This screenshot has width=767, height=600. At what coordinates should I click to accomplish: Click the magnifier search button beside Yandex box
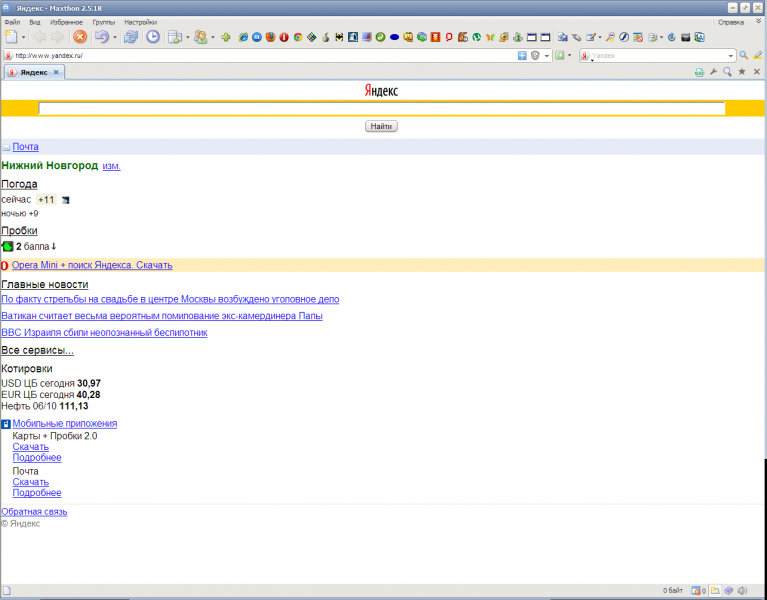click(744, 55)
